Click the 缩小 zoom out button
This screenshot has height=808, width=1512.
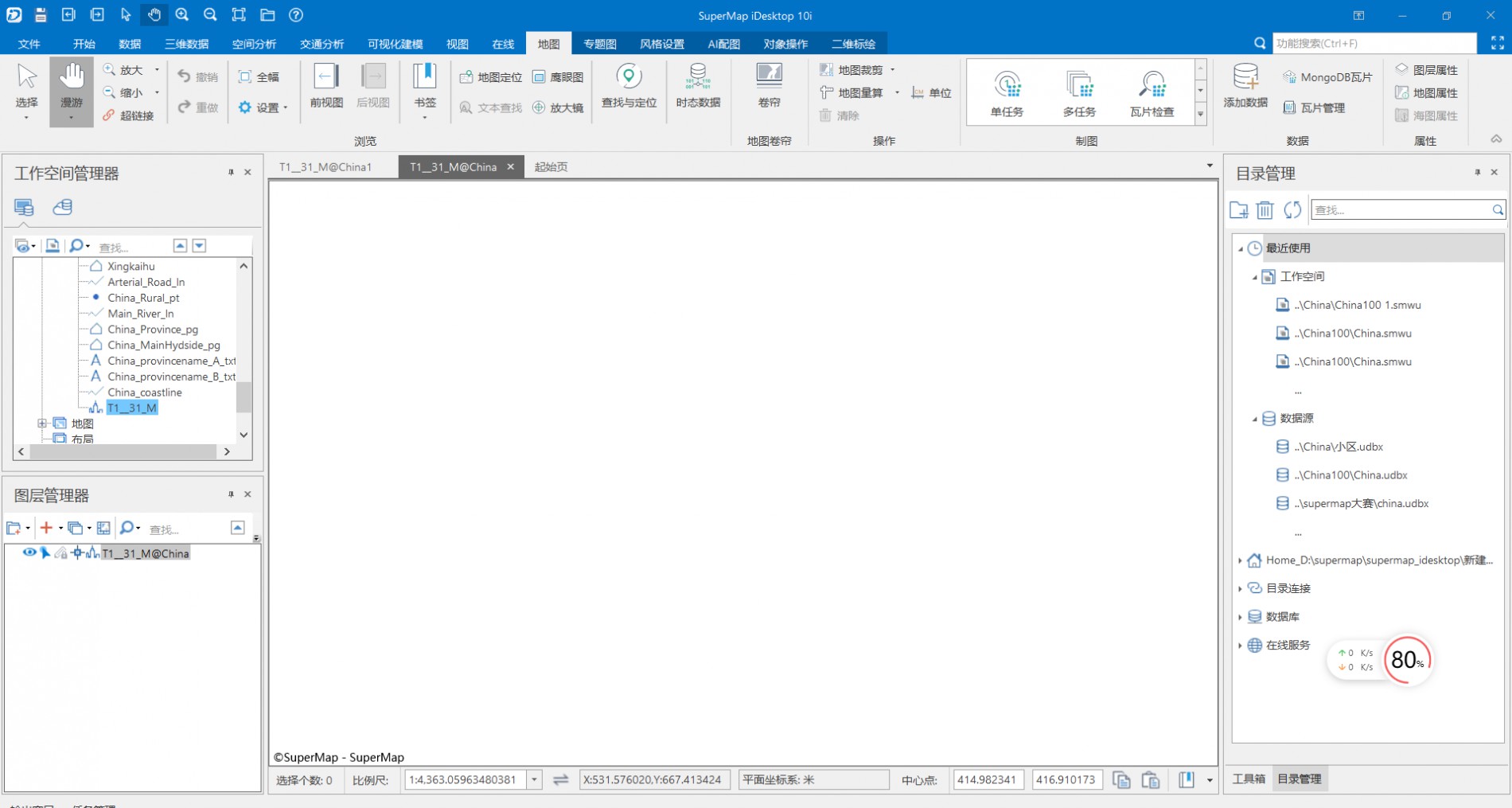click(x=123, y=92)
